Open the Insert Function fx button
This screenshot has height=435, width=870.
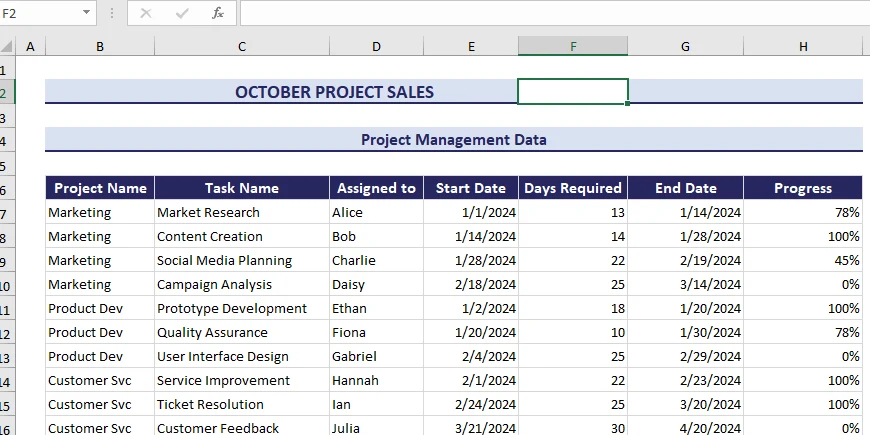pyautogui.click(x=218, y=13)
